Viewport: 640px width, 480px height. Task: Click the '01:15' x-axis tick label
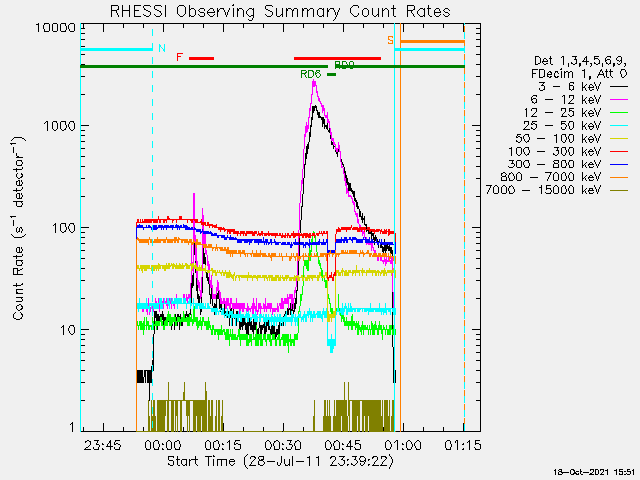pyautogui.click(x=462, y=445)
